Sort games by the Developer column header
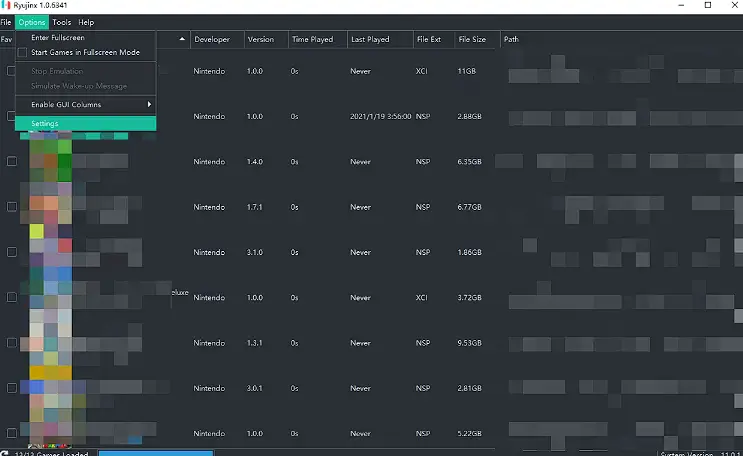Screen dimensions: 743x456 click(x=212, y=39)
